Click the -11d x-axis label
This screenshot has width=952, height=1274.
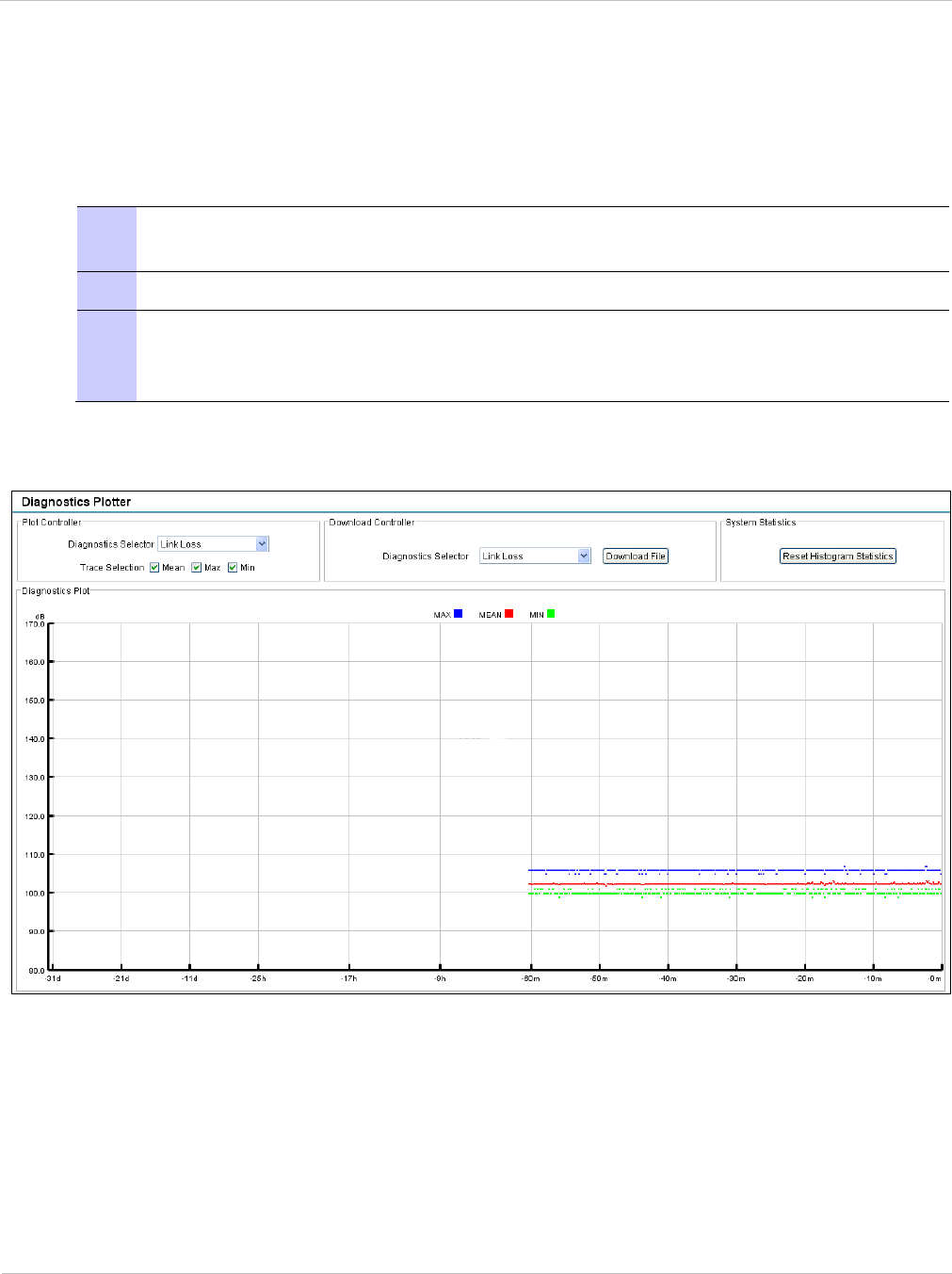point(190,979)
